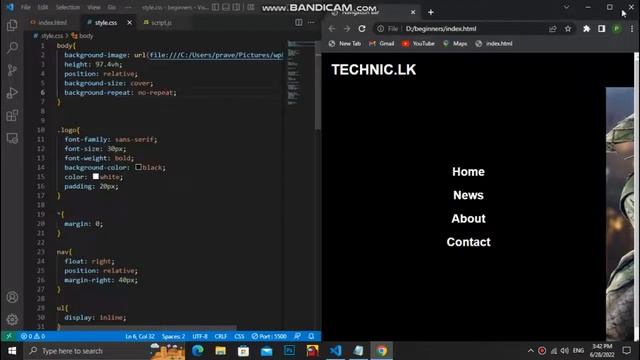The width and height of the screenshot is (640, 360).
Task: Toggle the secondary side bar layout button
Action: [236, 7]
